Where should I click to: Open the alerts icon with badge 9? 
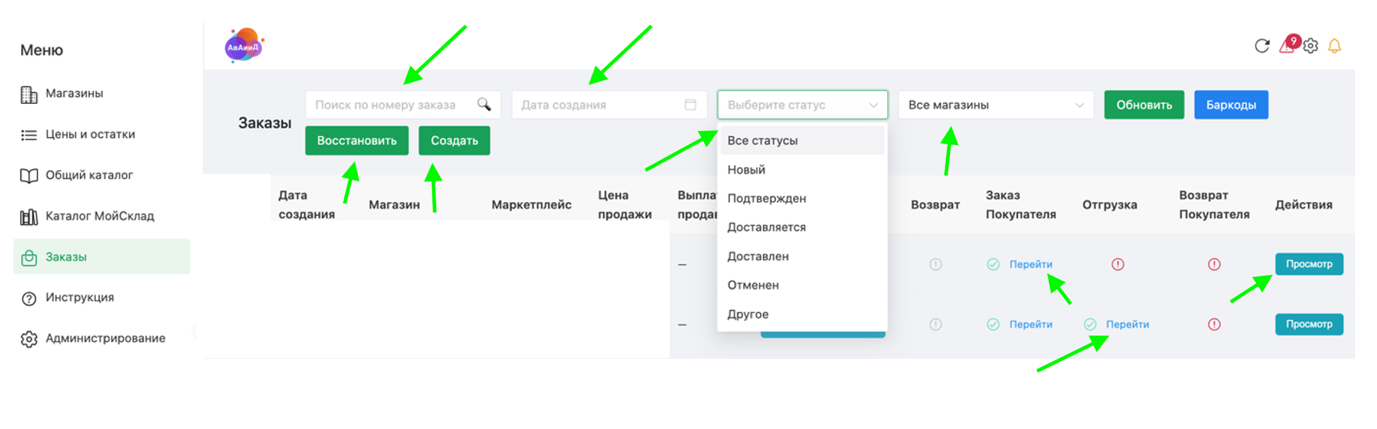pyautogui.click(x=1288, y=46)
